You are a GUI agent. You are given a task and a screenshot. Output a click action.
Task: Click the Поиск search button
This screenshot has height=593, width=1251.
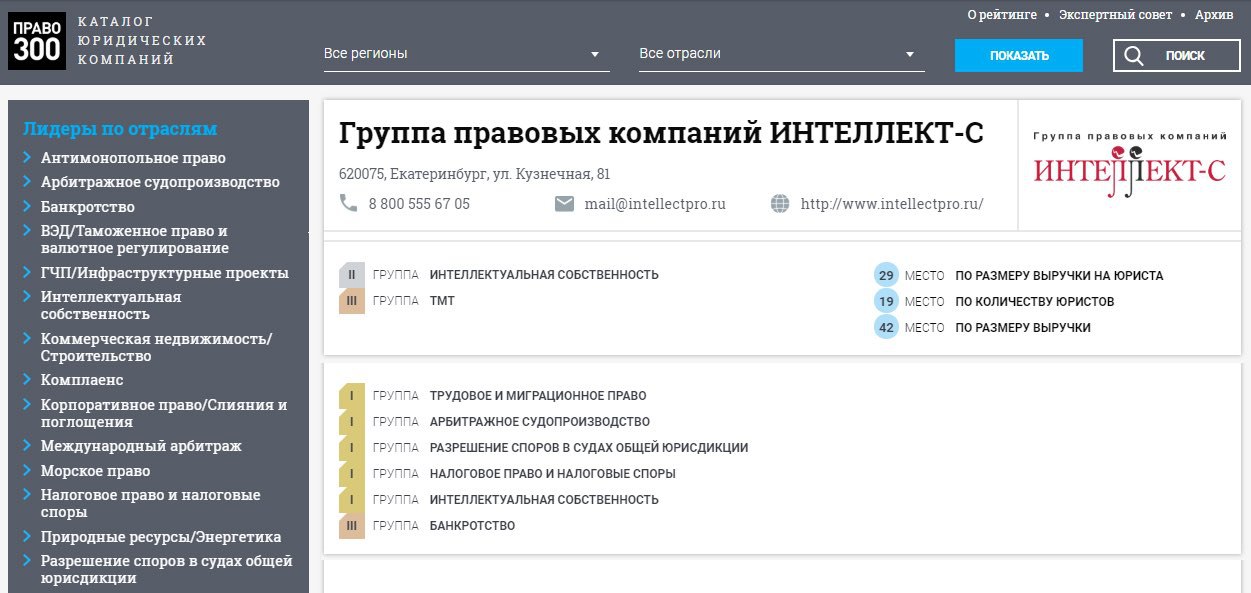coord(1176,56)
